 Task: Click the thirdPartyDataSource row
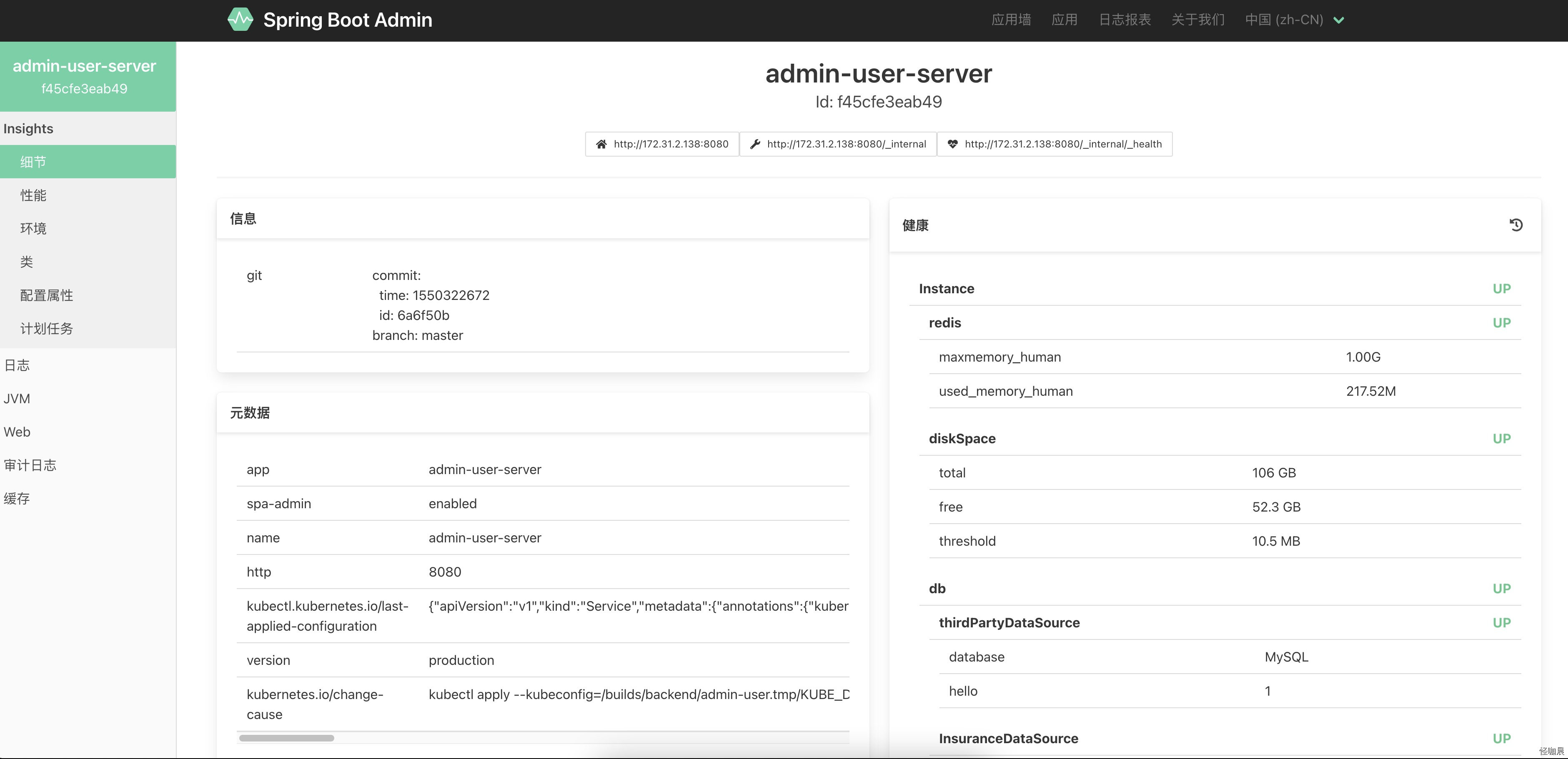pyautogui.click(x=1225, y=623)
